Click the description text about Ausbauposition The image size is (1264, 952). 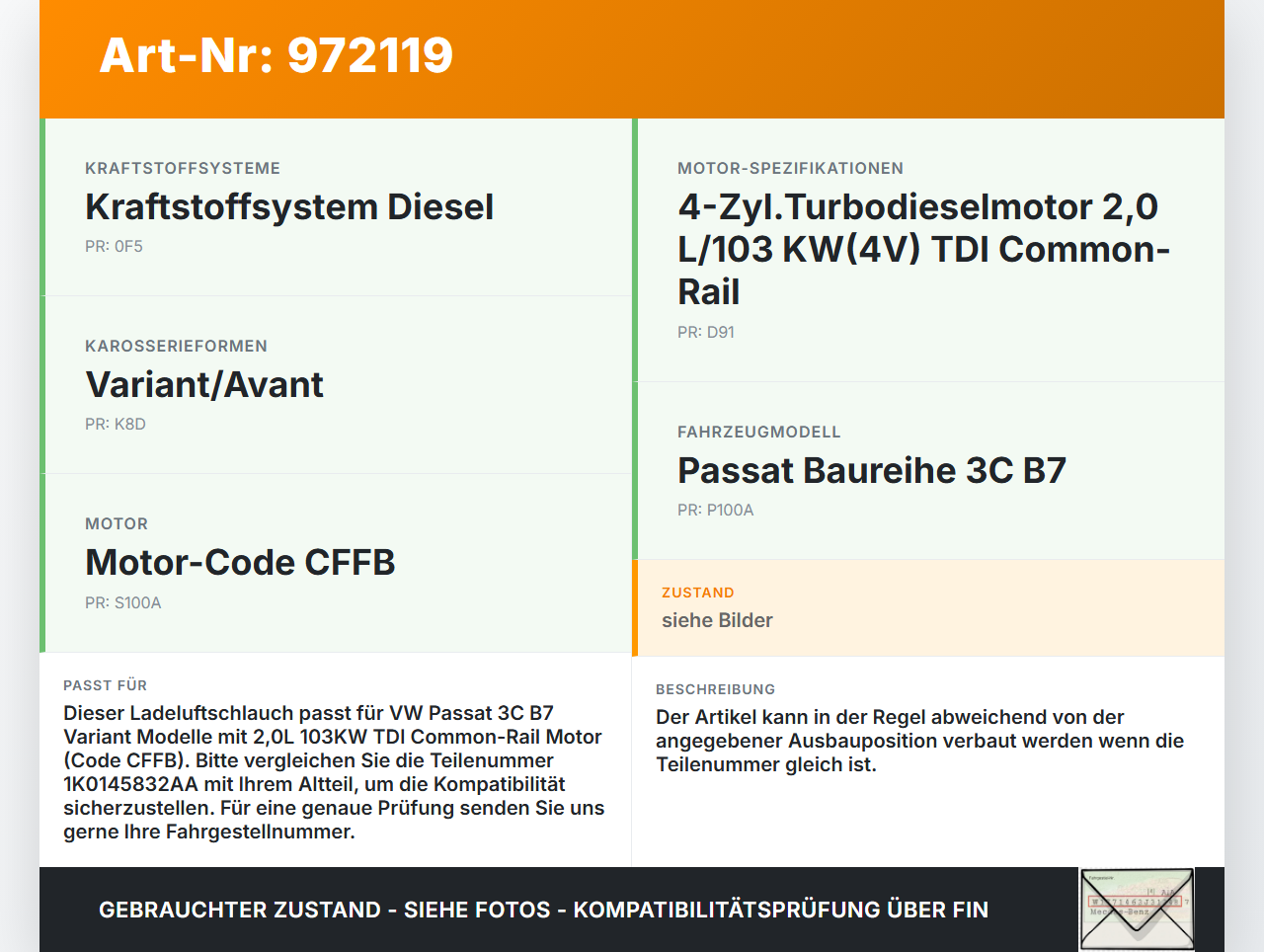click(x=918, y=741)
